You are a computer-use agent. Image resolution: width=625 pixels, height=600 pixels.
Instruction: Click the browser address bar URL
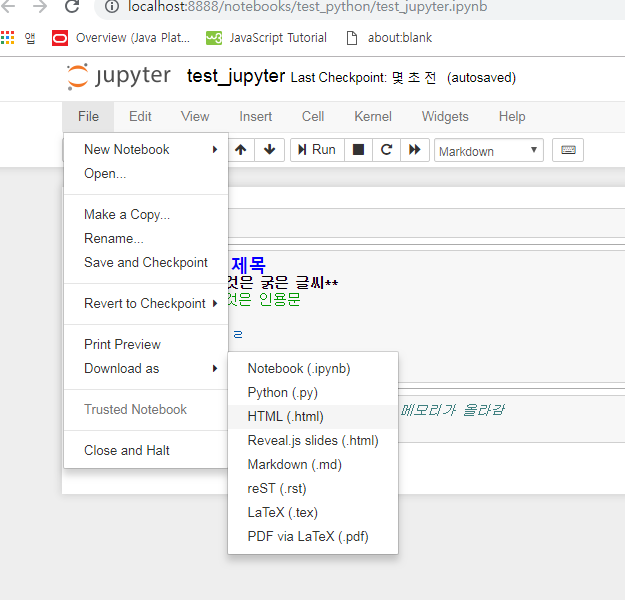[307, 6]
